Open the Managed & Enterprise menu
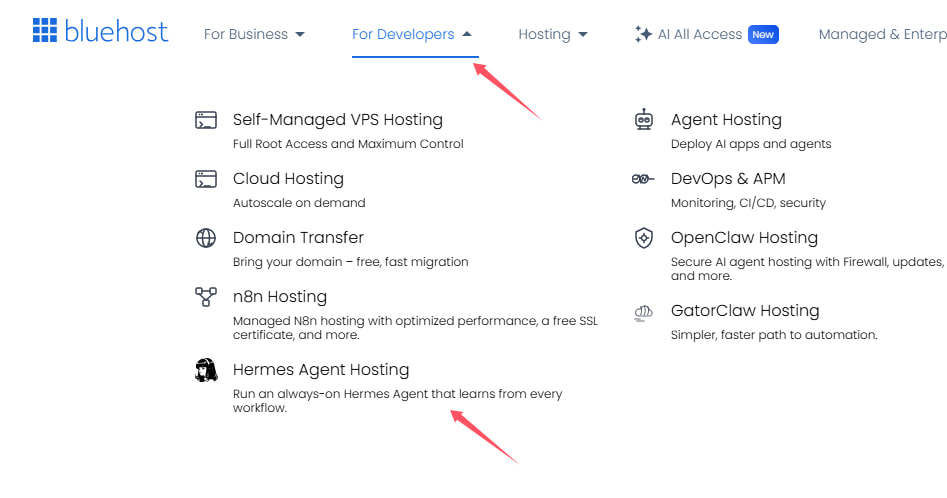The height and width of the screenshot is (498, 947). [x=882, y=34]
